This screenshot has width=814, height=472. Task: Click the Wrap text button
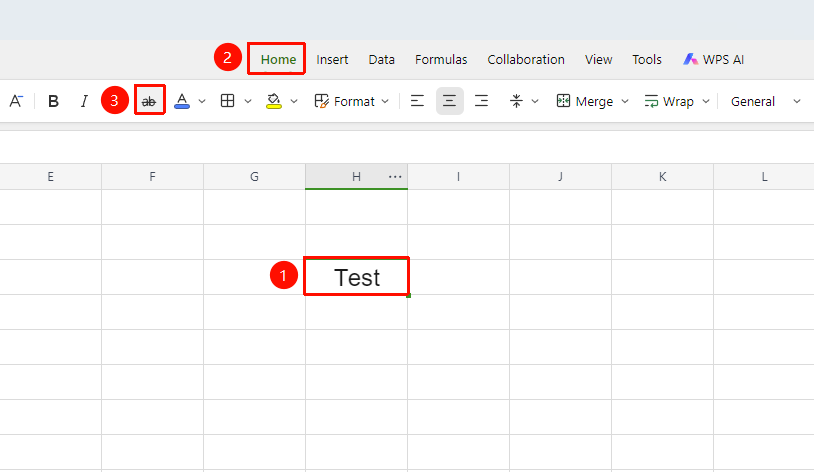tap(669, 101)
